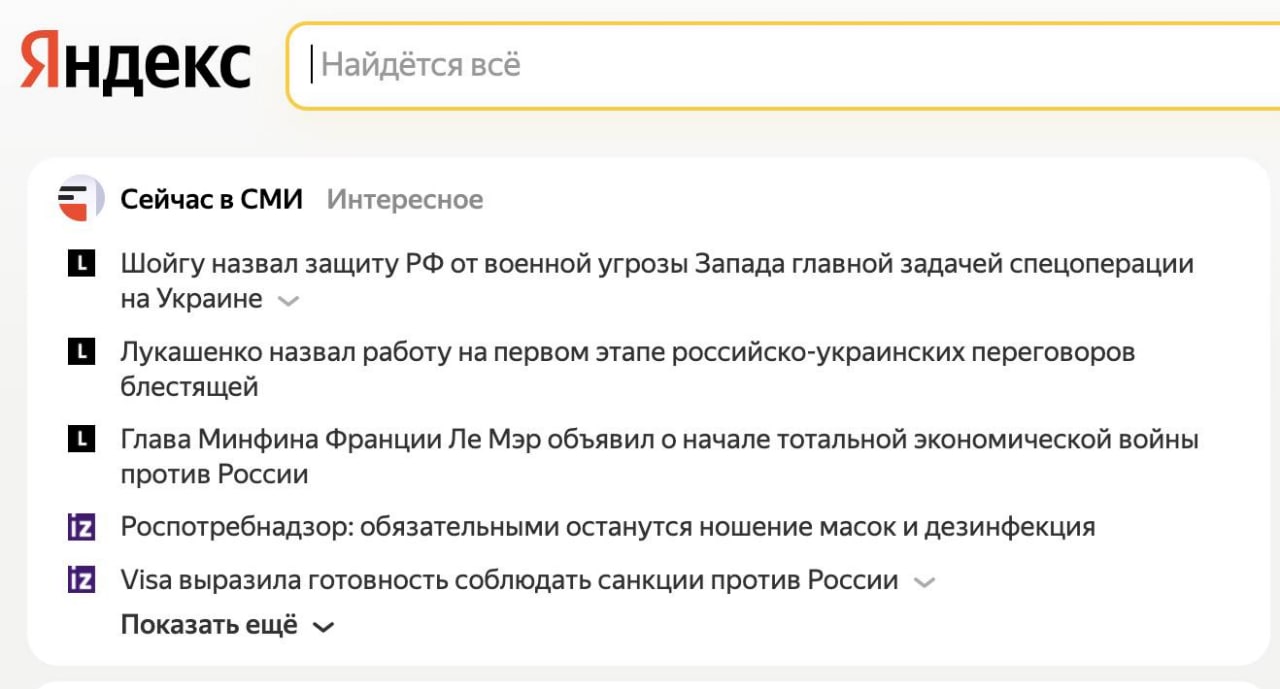Image resolution: width=1280 pixels, height=689 pixels.
Task: Click the Lenta icon beside the Ле Мэр headline
Action: 80,439
